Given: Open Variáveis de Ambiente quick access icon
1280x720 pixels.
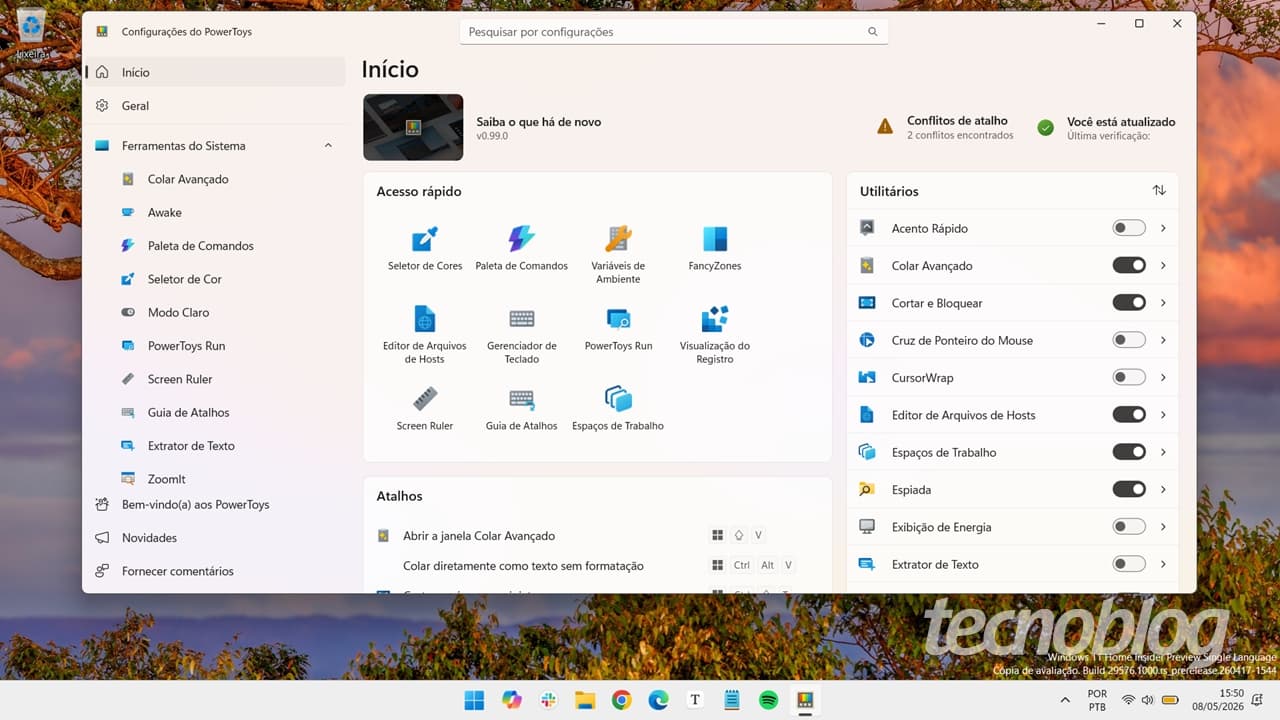Looking at the screenshot, I should [x=618, y=255].
